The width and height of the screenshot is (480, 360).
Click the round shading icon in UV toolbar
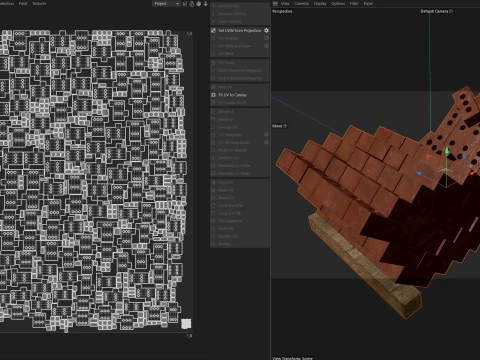pyautogui.click(x=199, y=4)
